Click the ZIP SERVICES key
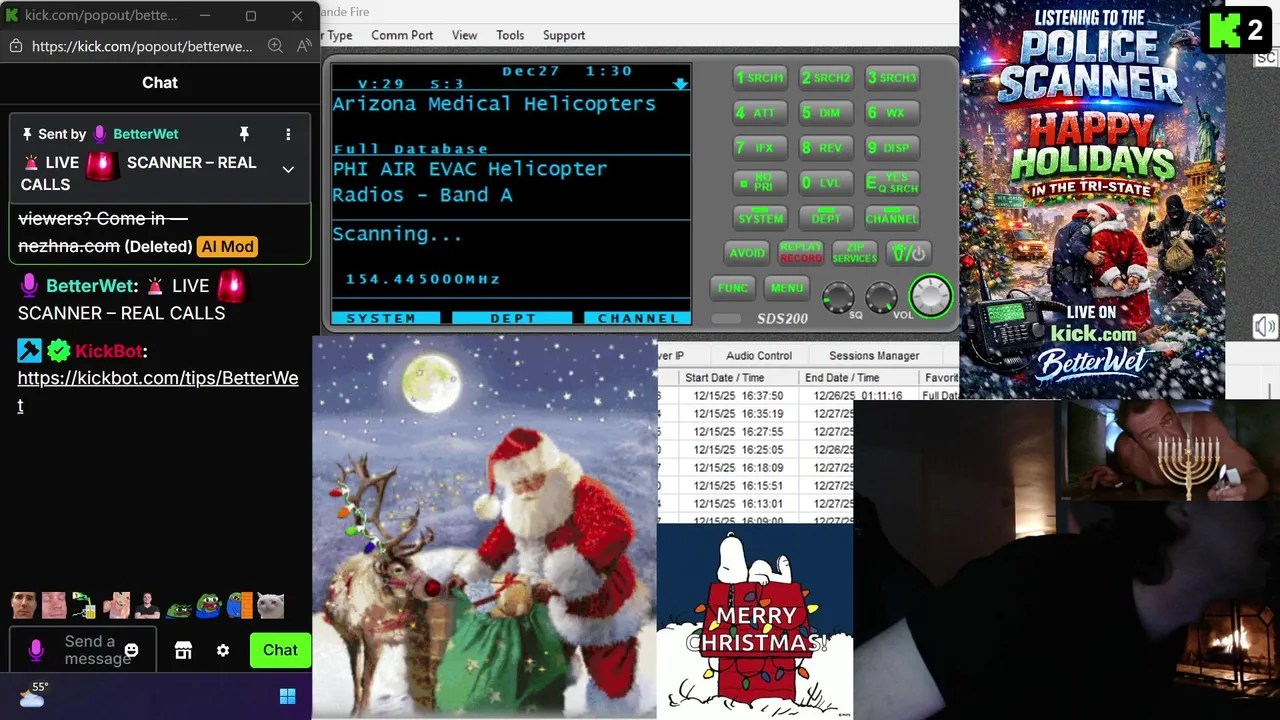Screen dimensions: 1280x720 point(855,253)
